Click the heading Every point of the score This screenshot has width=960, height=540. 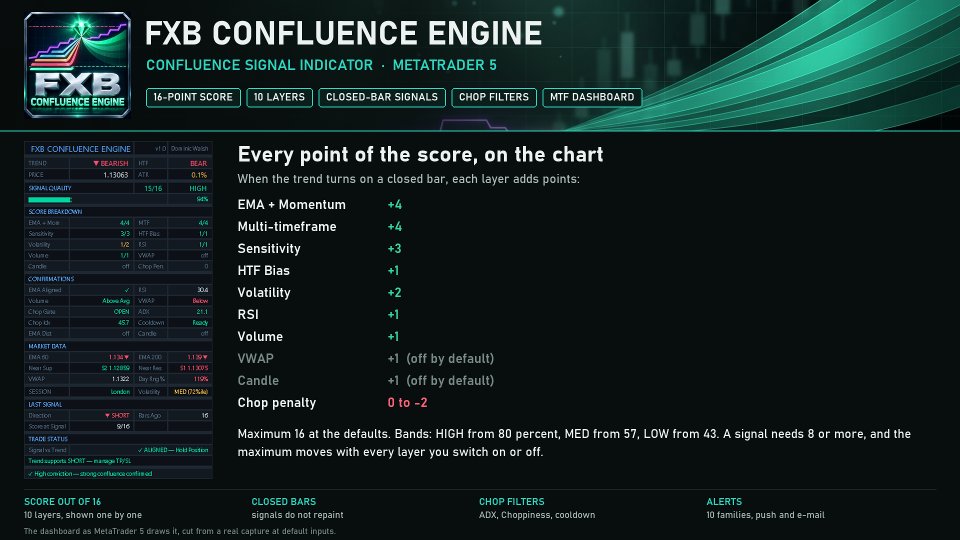421,155
